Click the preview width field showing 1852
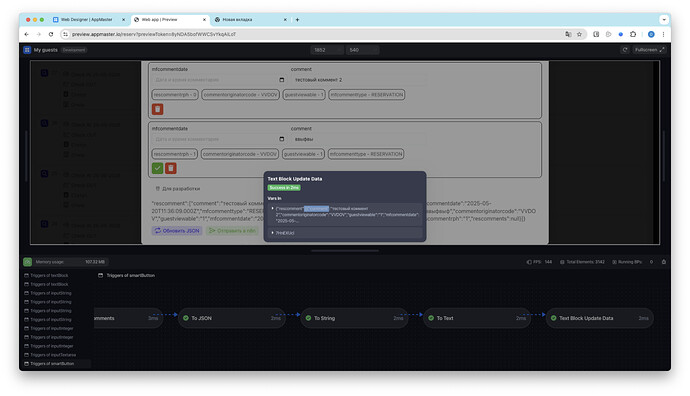Image resolution: width=690 pixels, height=396 pixels. 327,50
